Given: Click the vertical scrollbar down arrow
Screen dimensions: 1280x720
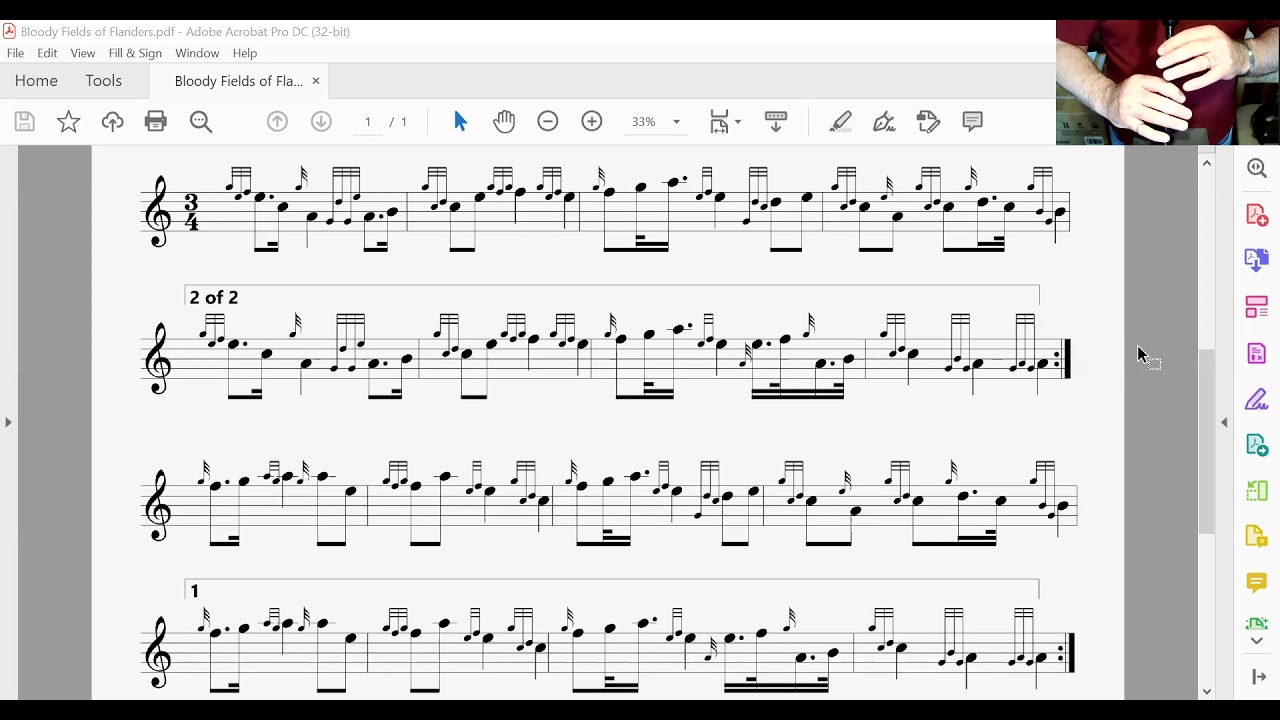Looking at the screenshot, I should coord(1207,691).
